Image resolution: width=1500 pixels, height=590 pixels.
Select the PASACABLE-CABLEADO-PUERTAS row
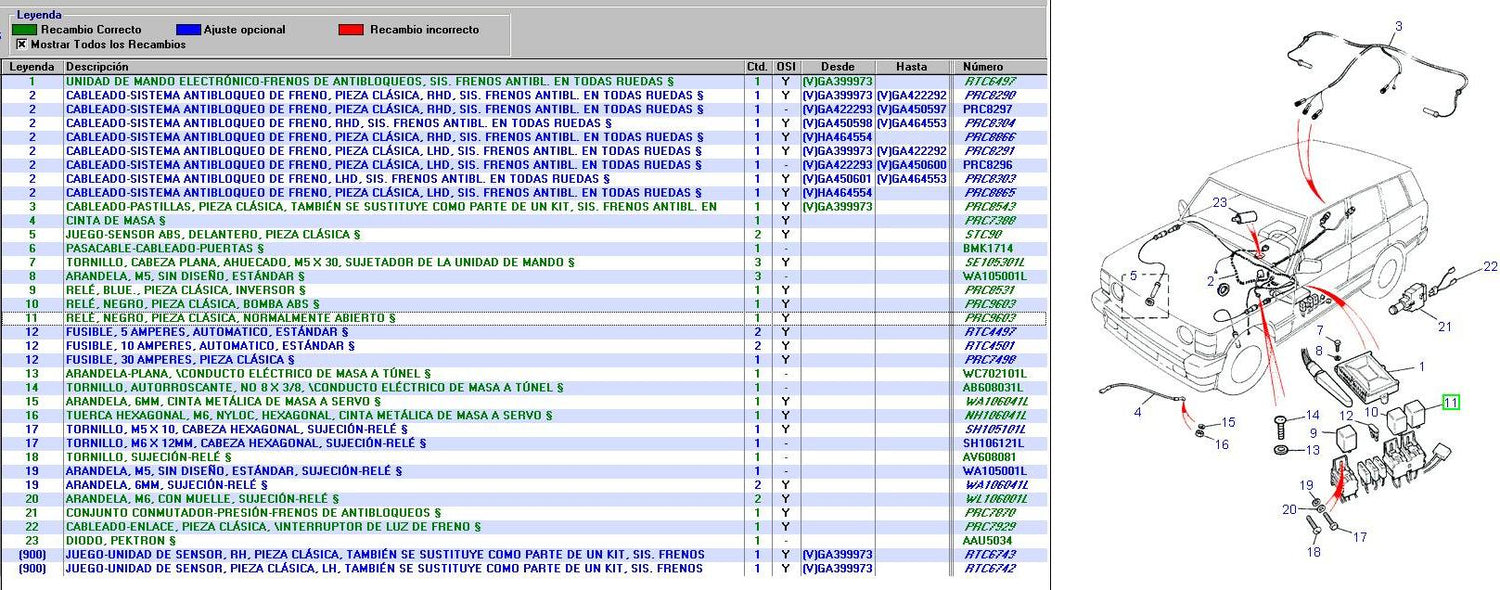point(523,248)
